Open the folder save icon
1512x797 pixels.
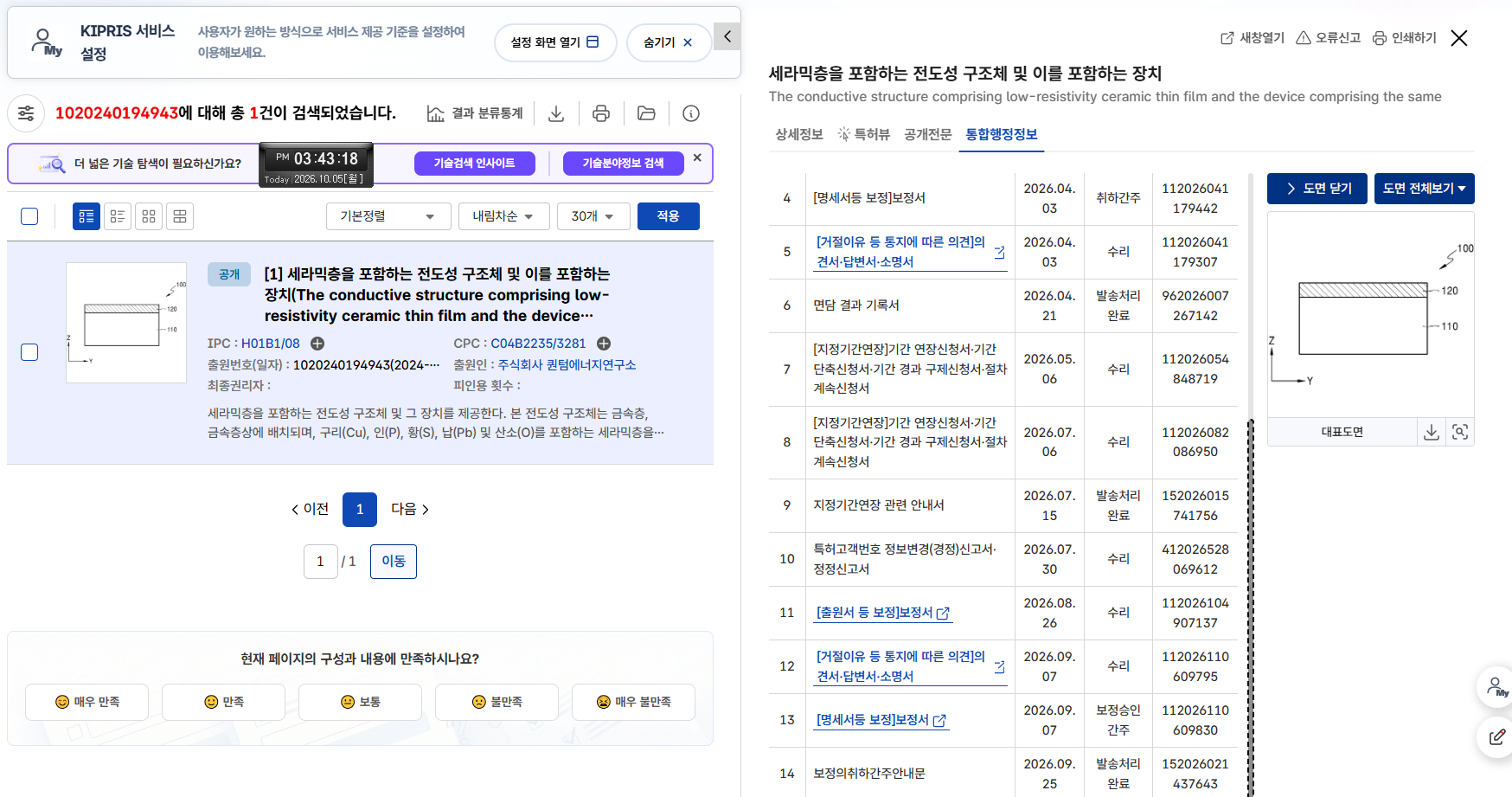click(x=646, y=113)
